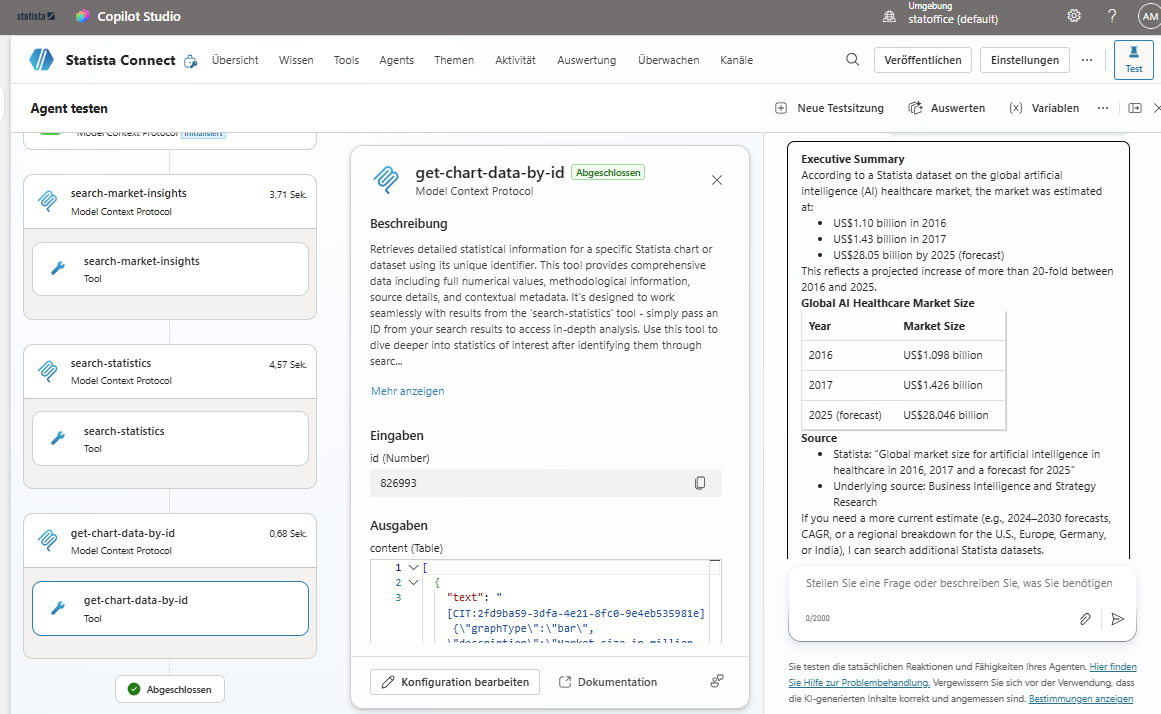Click the Abgeschlossen status at flow end
1161x714 pixels.
(170, 690)
